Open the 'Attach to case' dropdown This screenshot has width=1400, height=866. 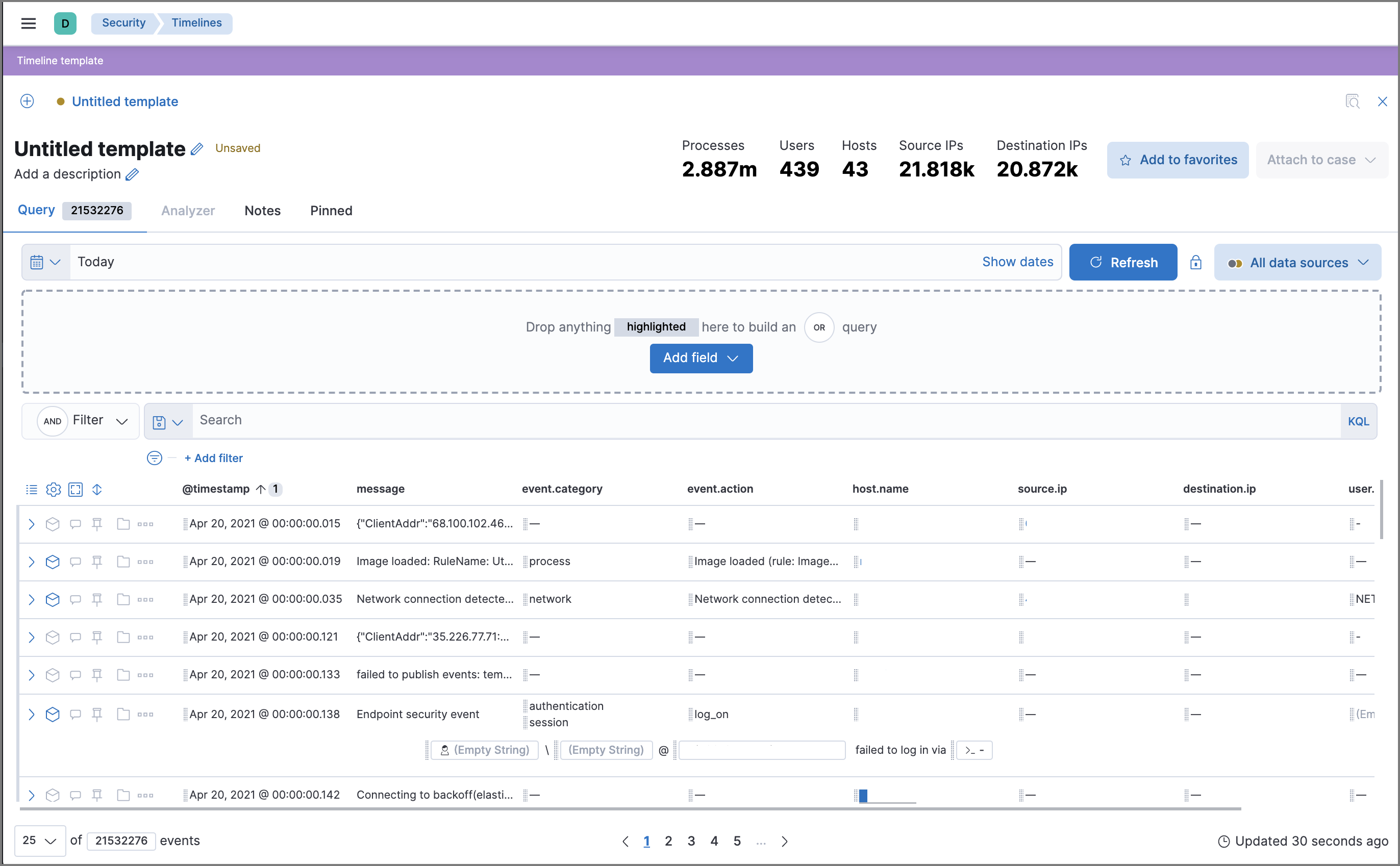pos(1321,160)
